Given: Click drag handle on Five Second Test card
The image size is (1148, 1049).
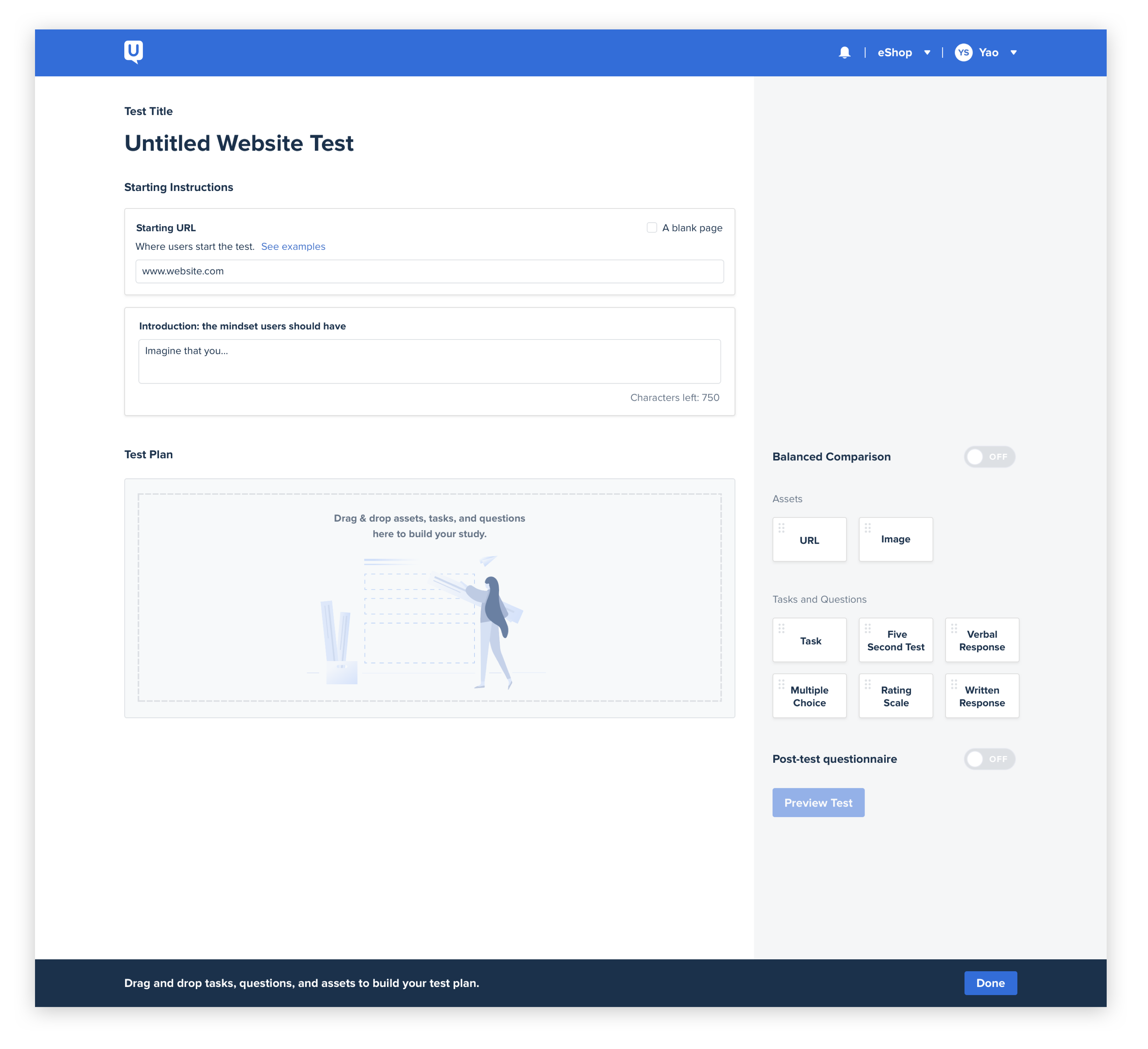Looking at the screenshot, I should [867, 628].
